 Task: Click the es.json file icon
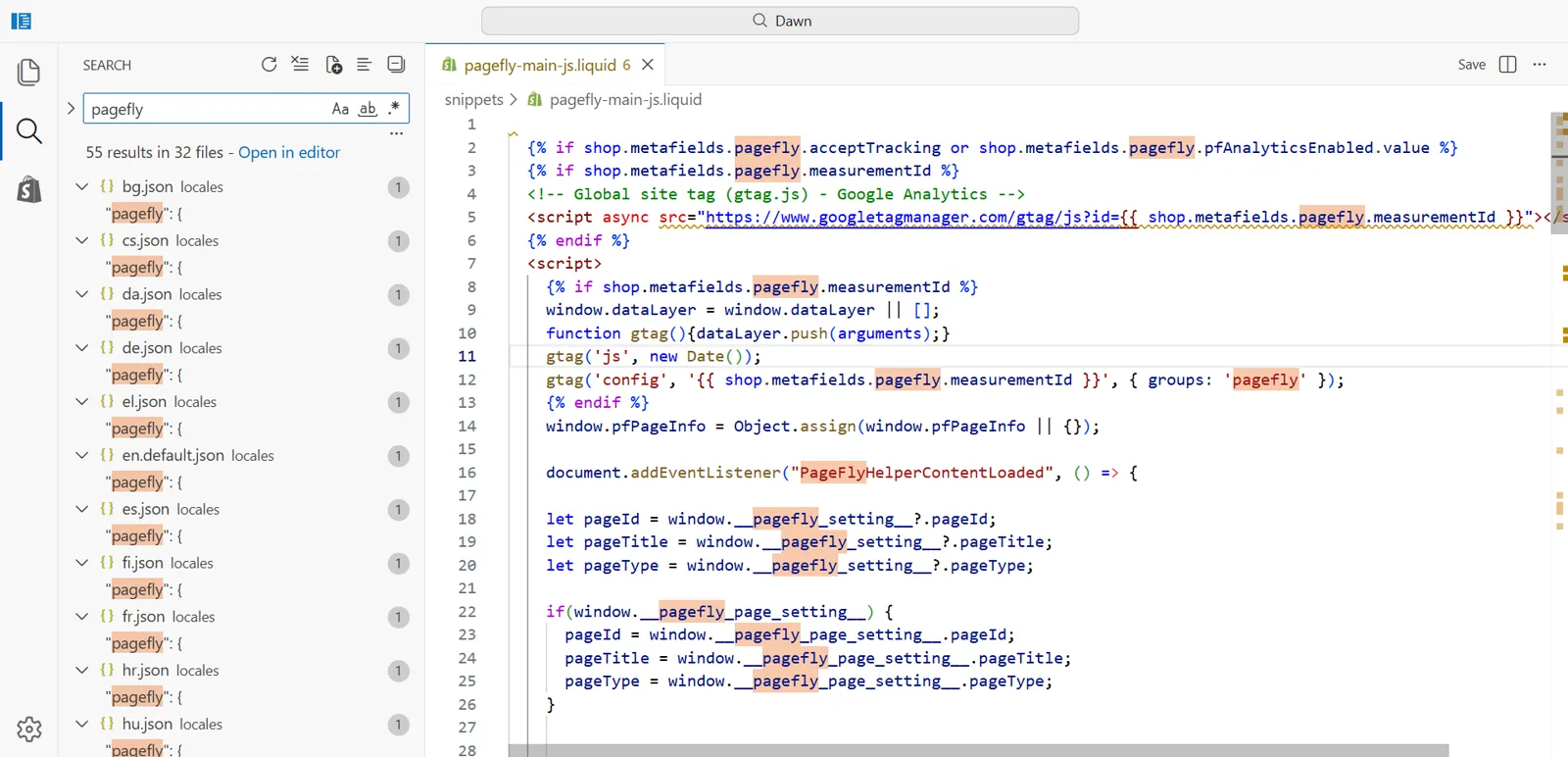107,509
